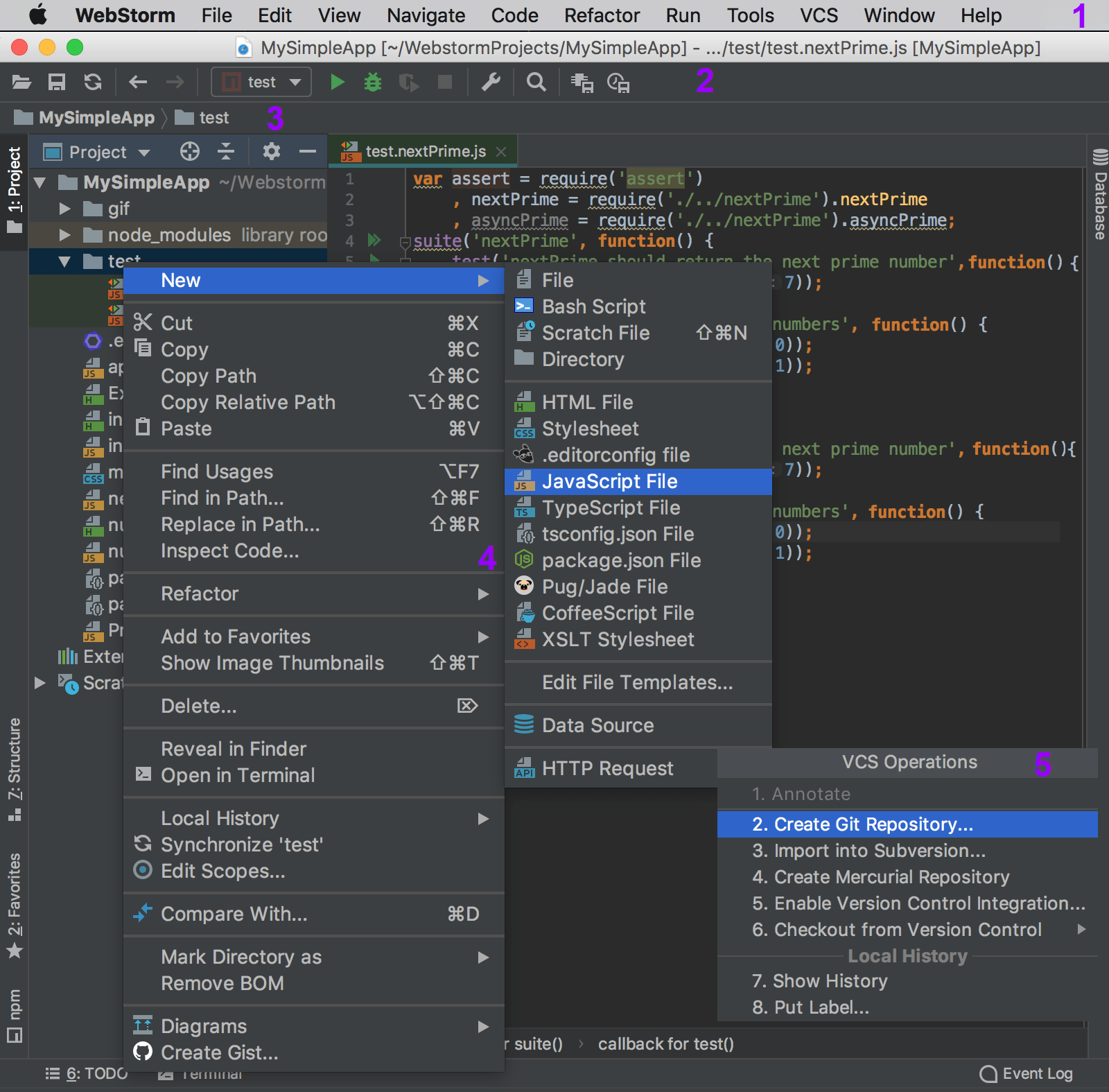Open the Navigate menu in menu bar
1109x1092 pixels.
(x=426, y=15)
